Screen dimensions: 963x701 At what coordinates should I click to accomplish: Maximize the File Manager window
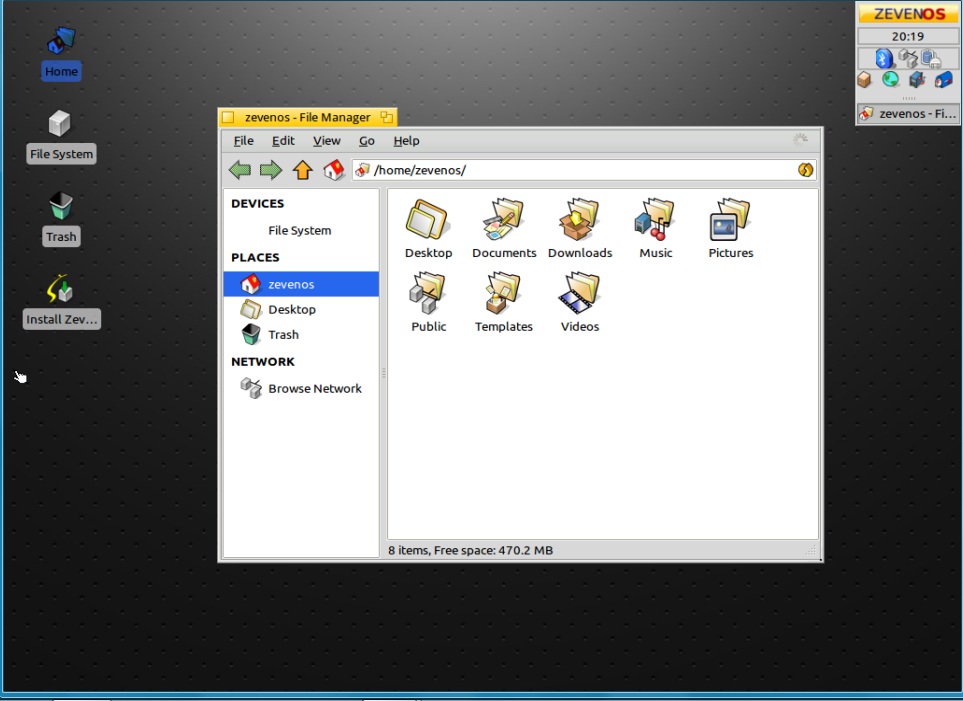[386, 117]
